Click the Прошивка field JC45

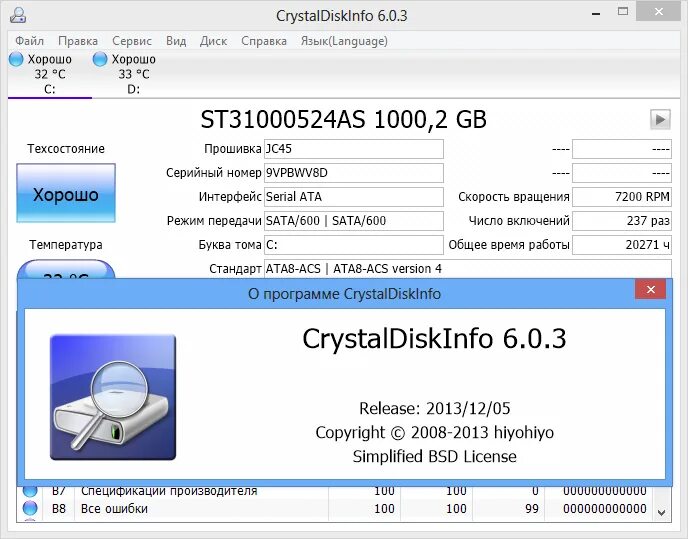[354, 149]
